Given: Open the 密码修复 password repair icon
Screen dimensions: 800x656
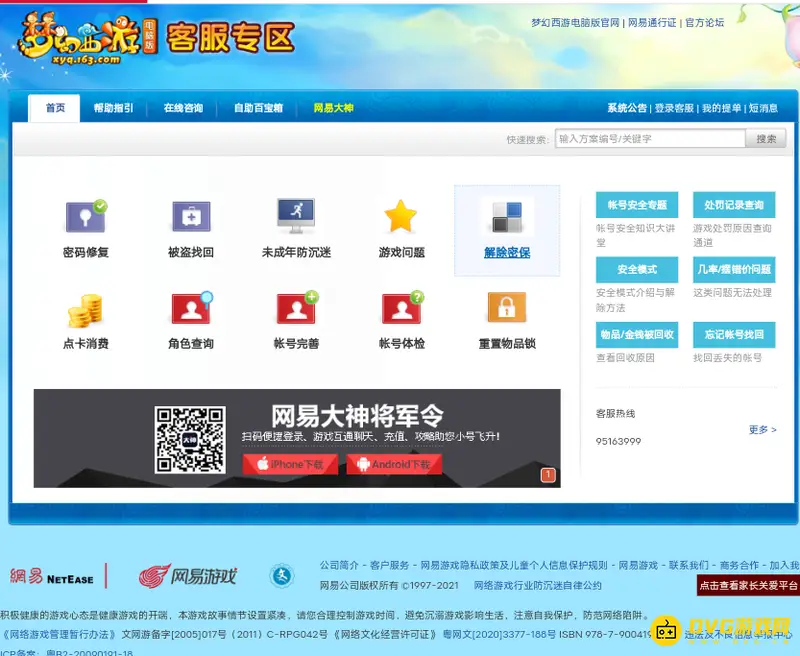Looking at the screenshot, I should click(86, 216).
